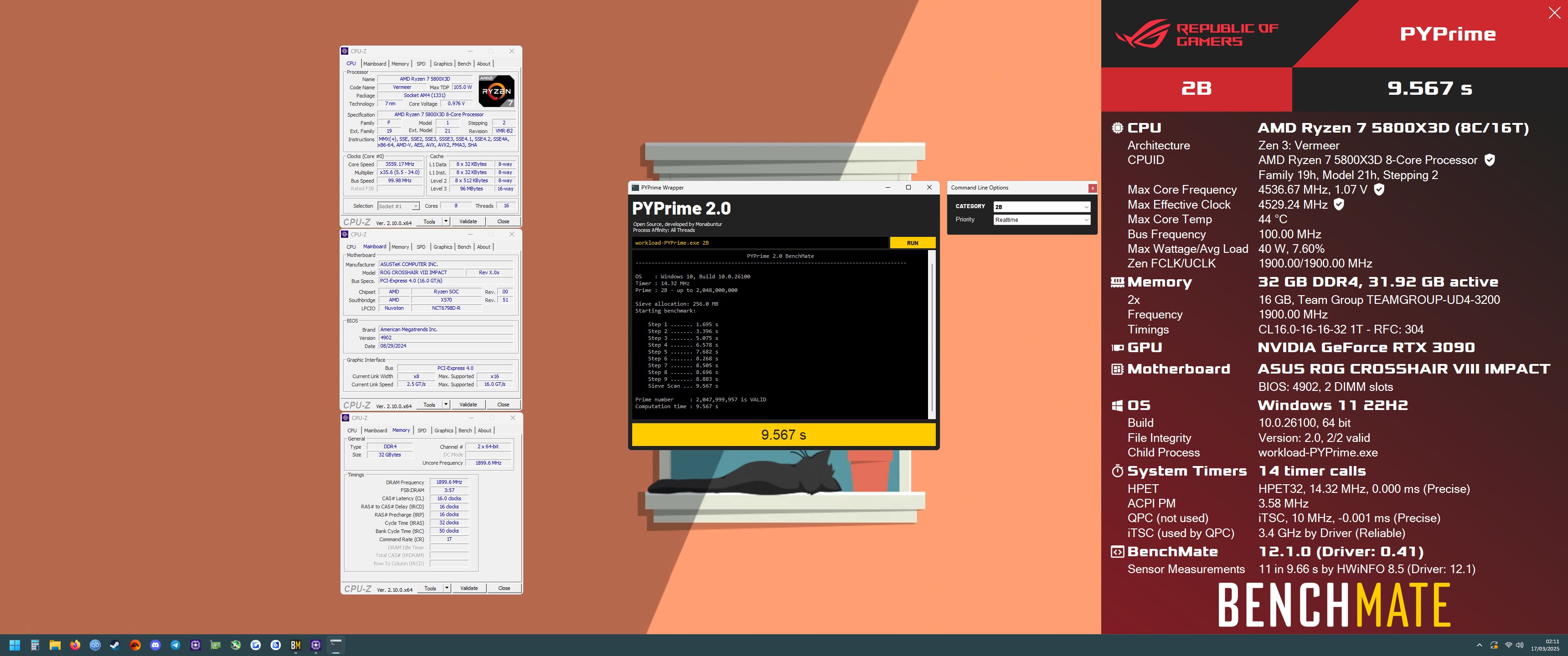Click Close button in Mainboard CPU-Z window
This screenshot has height=656, width=1568.
[x=503, y=405]
